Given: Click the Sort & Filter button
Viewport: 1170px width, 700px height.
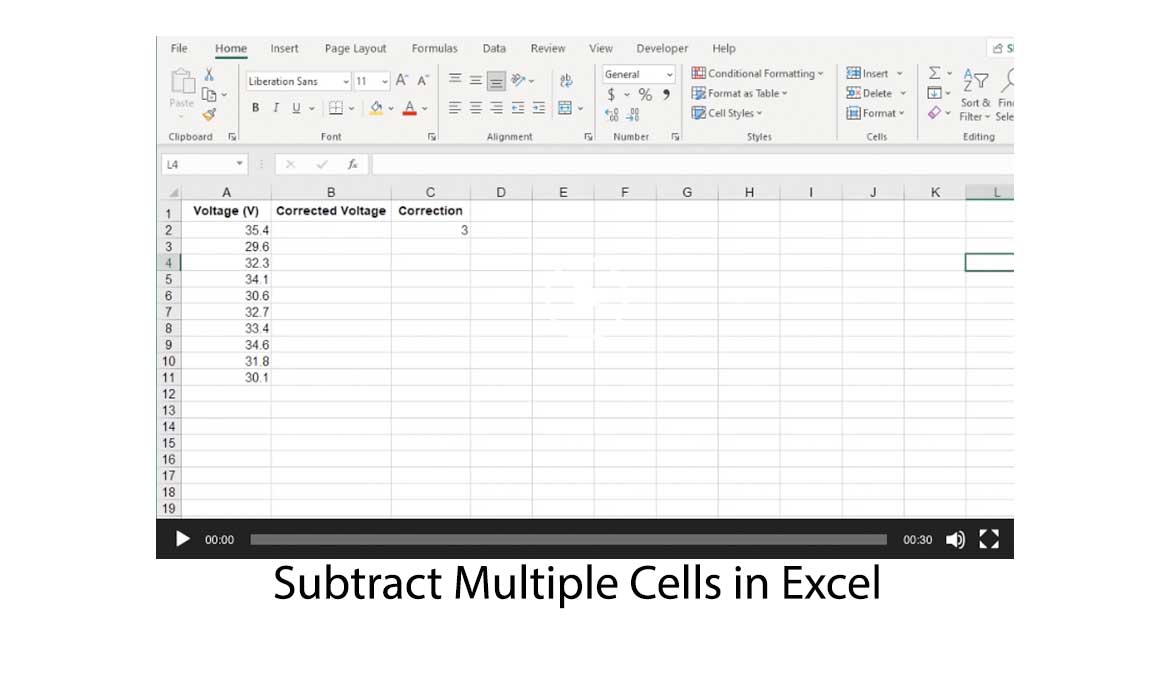Looking at the screenshot, I should click(x=974, y=96).
